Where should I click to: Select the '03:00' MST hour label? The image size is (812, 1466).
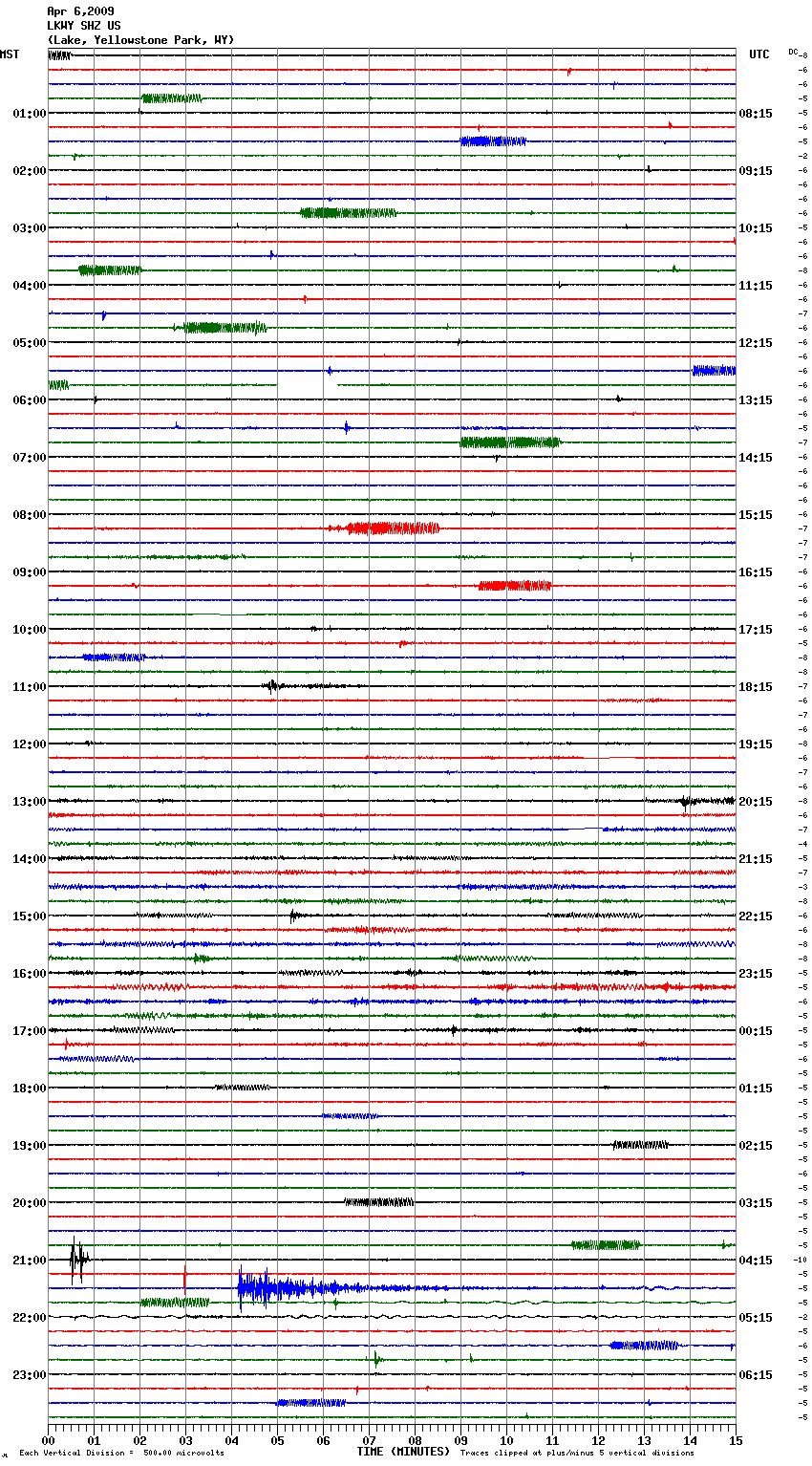[x=30, y=228]
